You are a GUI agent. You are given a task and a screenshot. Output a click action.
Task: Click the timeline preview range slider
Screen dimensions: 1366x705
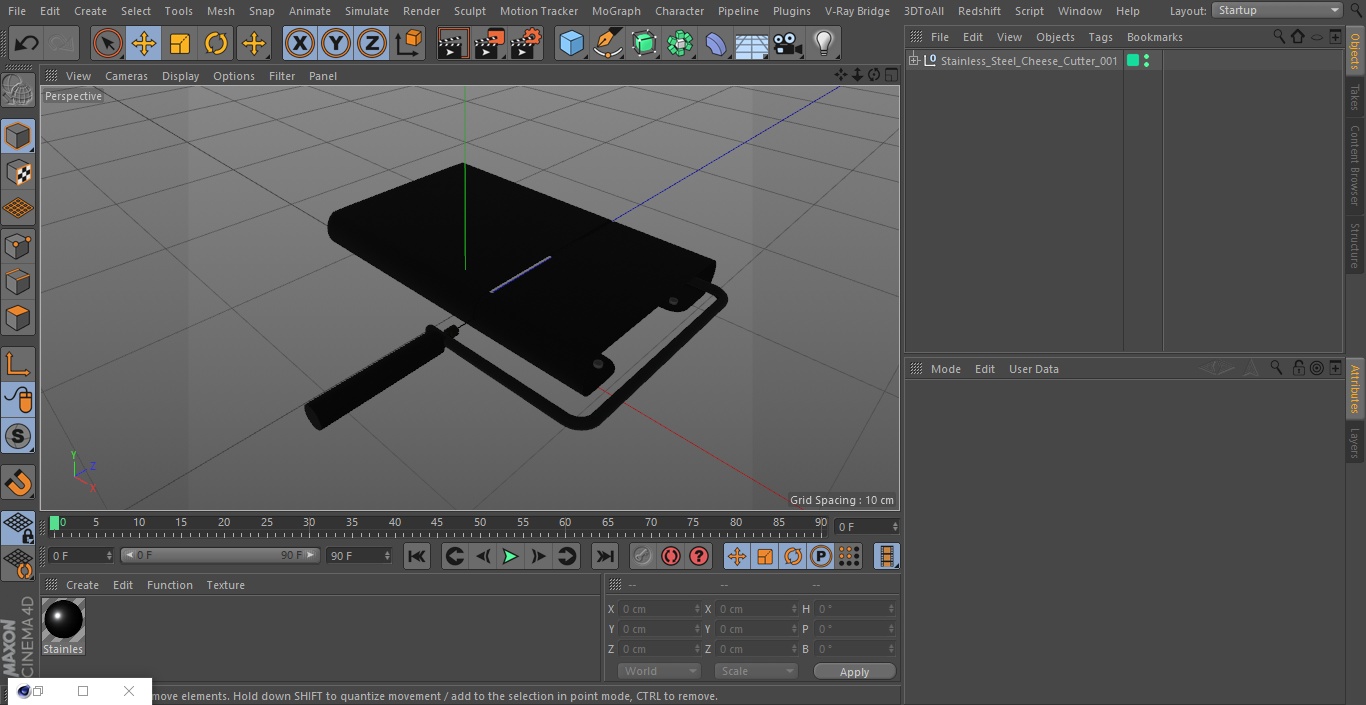tap(220, 555)
